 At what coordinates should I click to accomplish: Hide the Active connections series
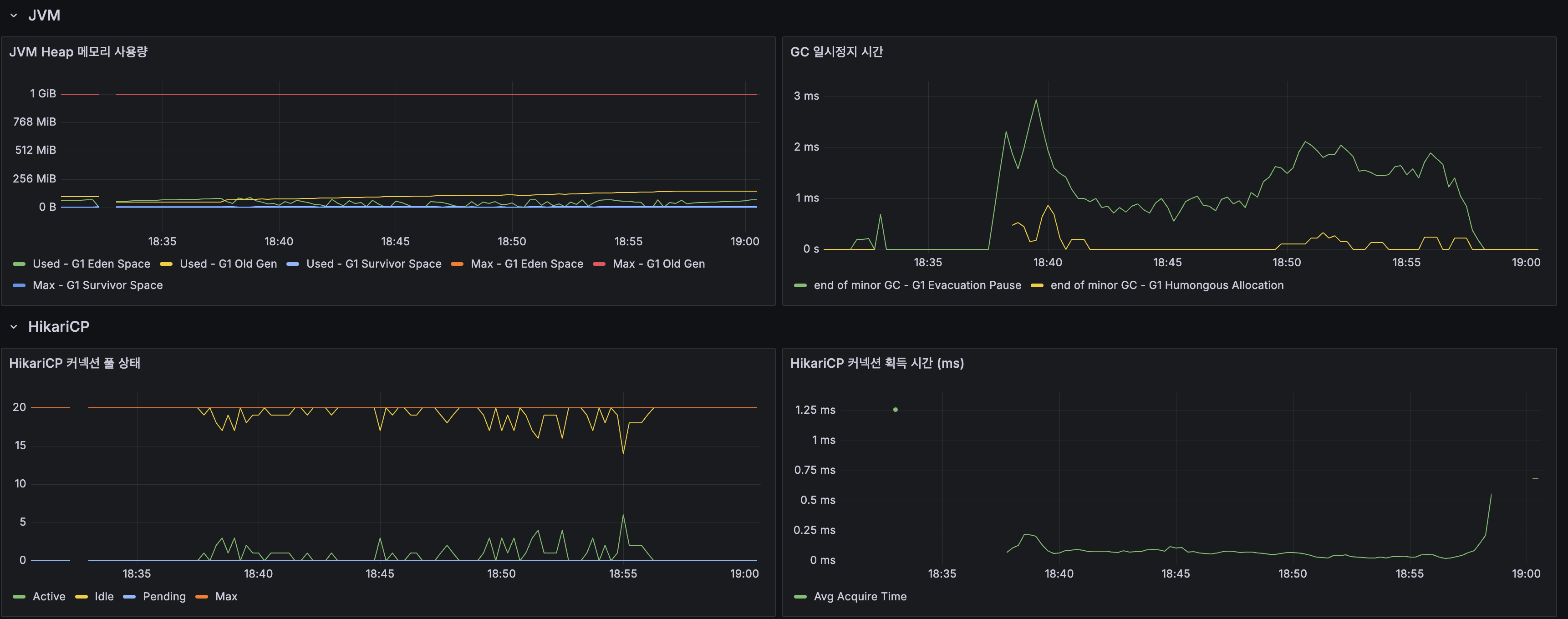[50, 597]
